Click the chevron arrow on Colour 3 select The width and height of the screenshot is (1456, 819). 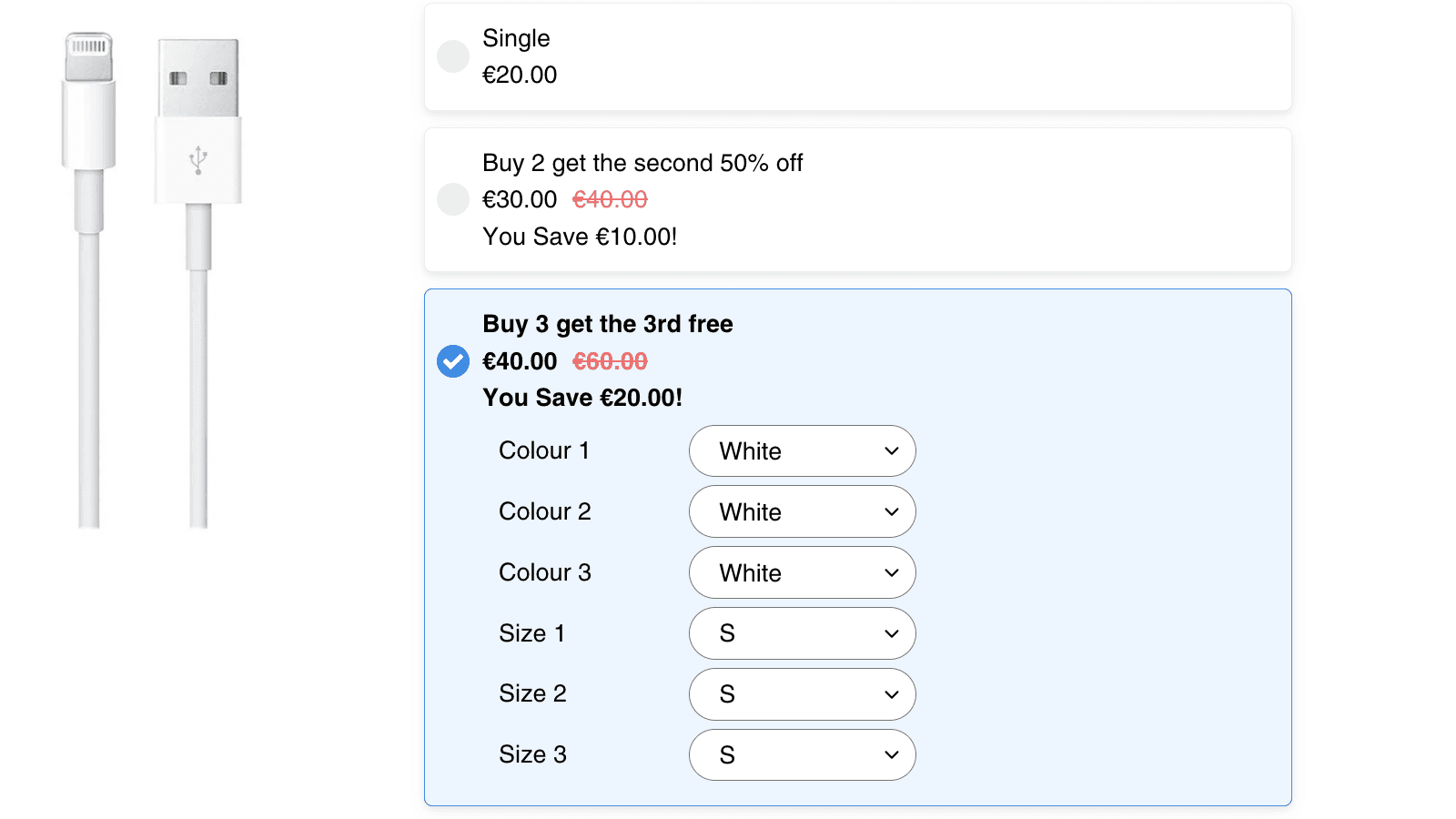[x=892, y=573]
